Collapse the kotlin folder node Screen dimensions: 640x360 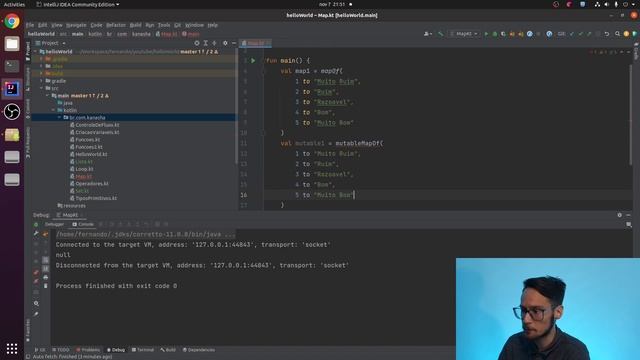(53, 110)
